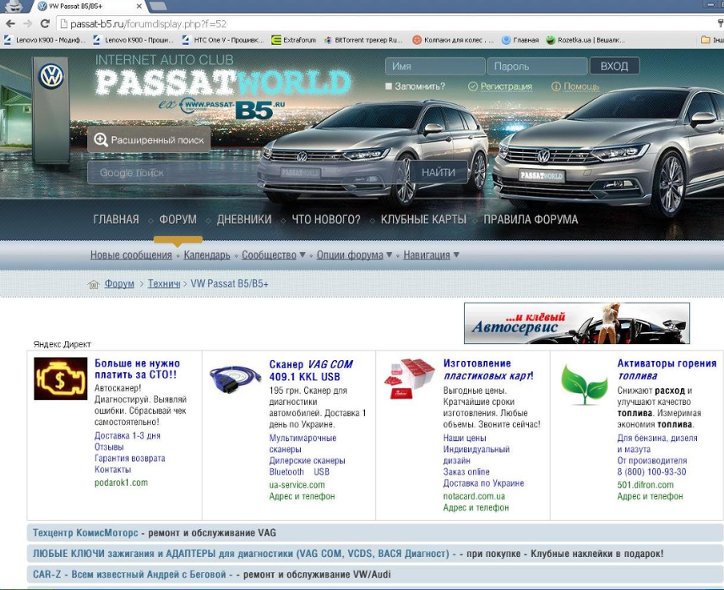Click the browser back arrow
724x590 pixels.
(10, 24)
